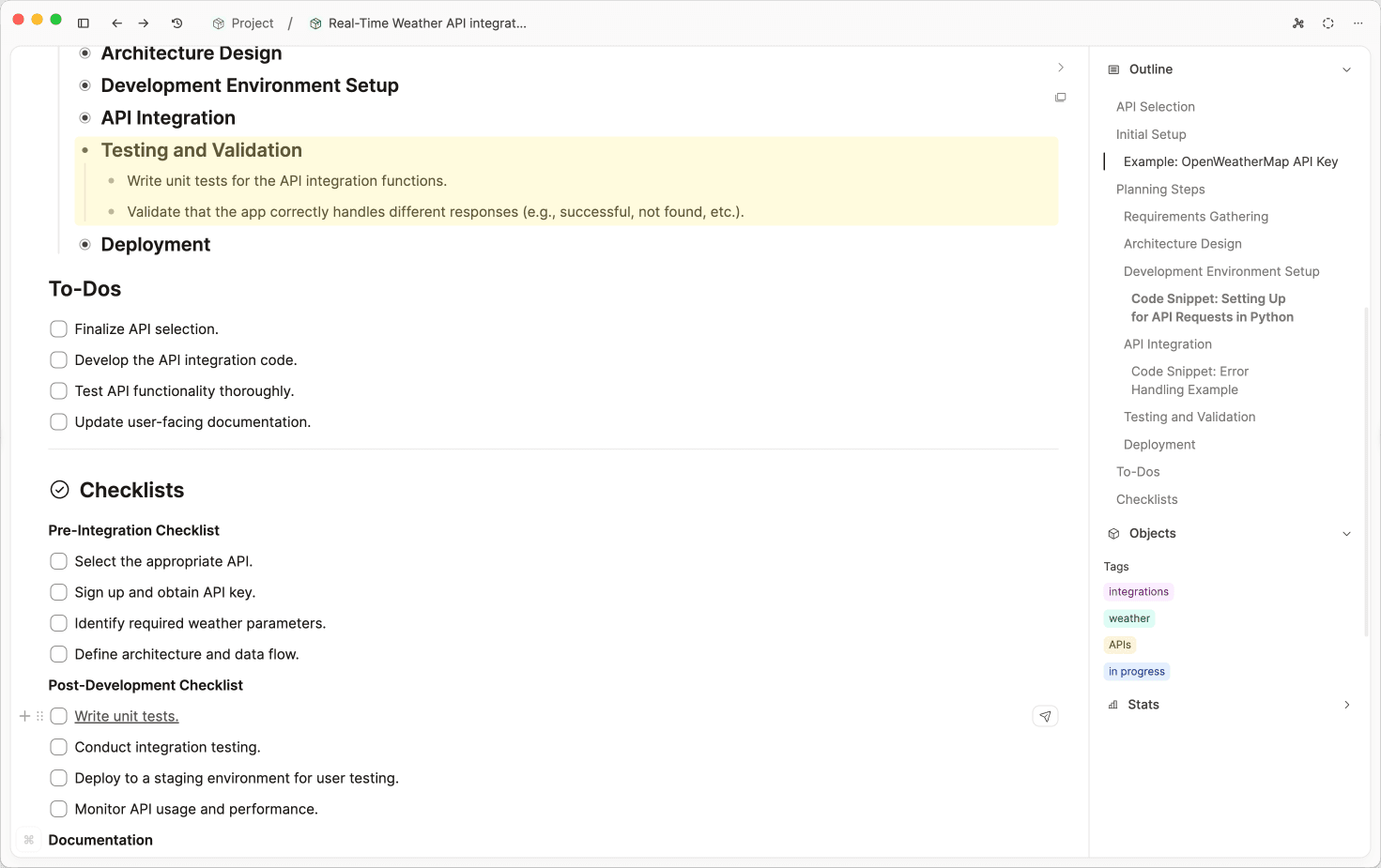Check the 'Finalize API selection' to-do
The height and width of the screenshot is (868, 1381).
(58, 328)
